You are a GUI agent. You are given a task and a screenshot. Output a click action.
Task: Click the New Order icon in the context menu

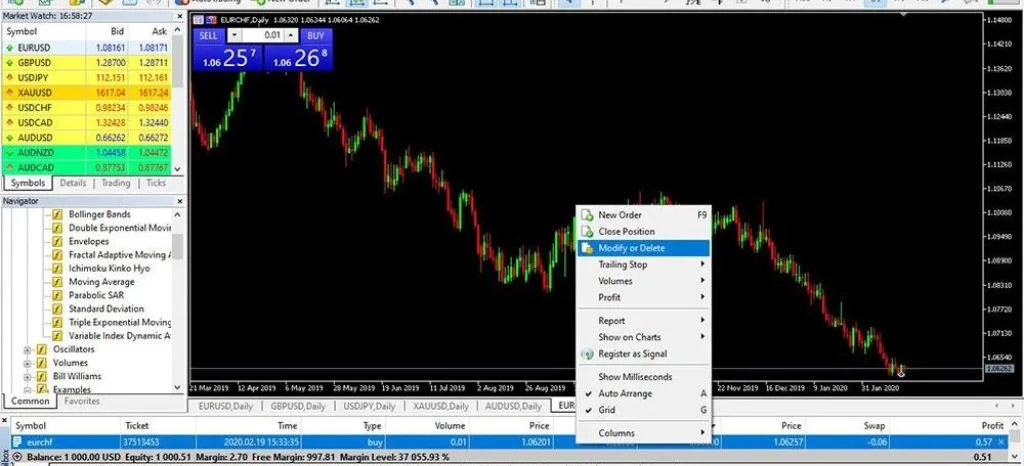(587, 215)
